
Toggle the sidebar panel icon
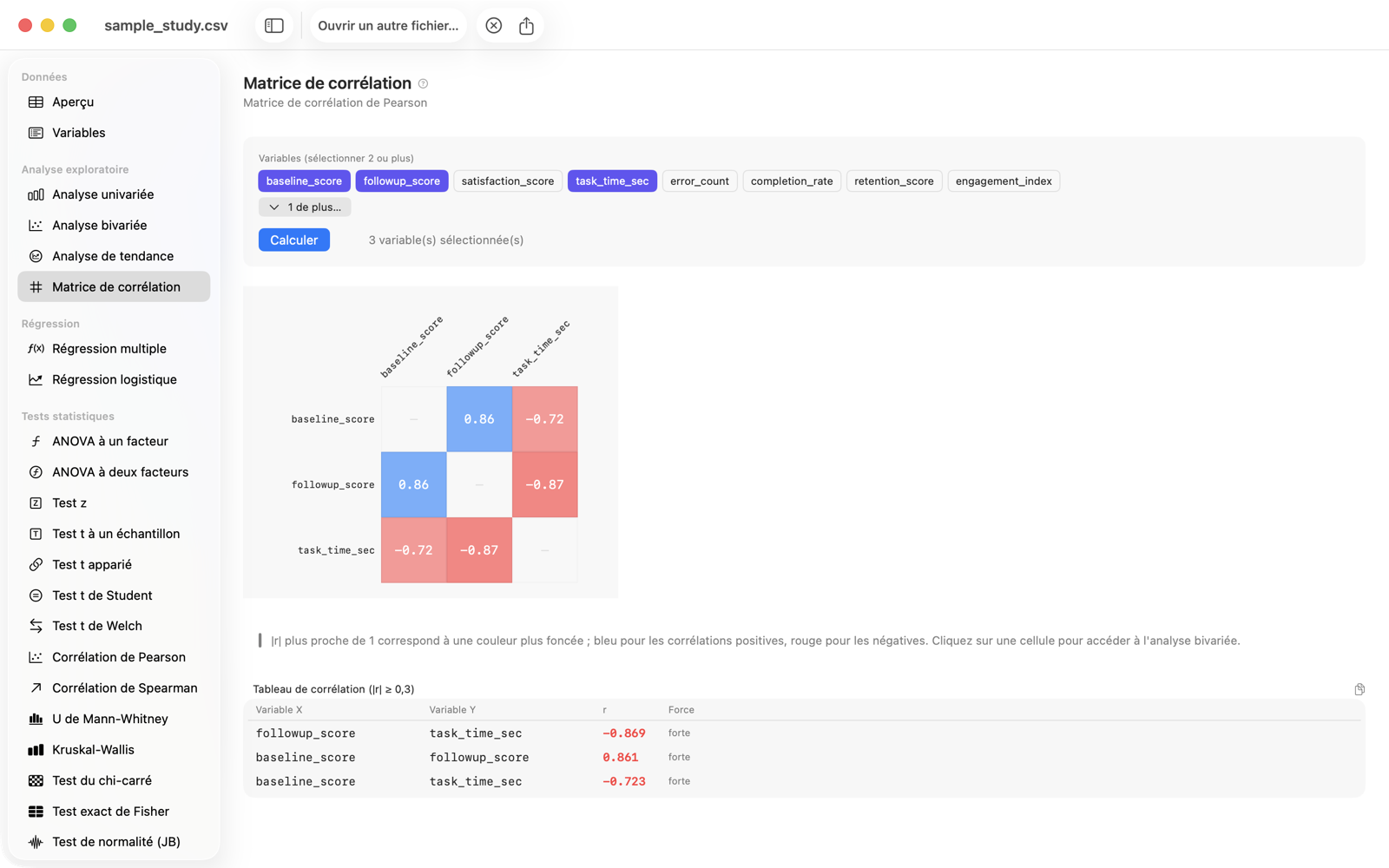coord(274,25)
